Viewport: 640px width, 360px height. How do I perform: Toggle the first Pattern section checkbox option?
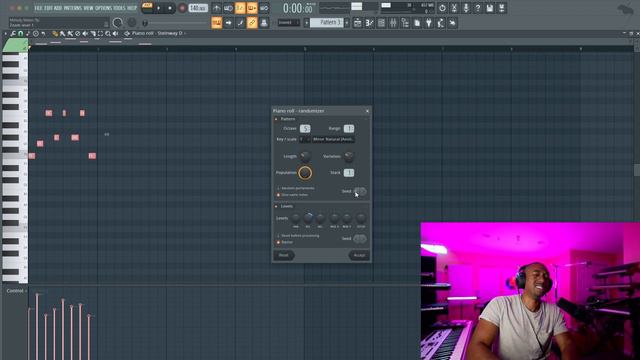tap(278, 188)
